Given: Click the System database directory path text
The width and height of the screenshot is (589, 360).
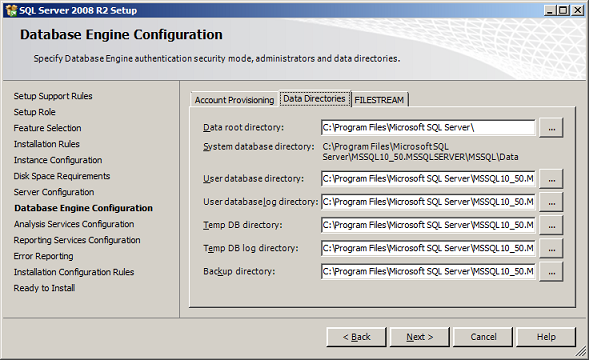Looking at the screenshot, I should click(420, 152).
